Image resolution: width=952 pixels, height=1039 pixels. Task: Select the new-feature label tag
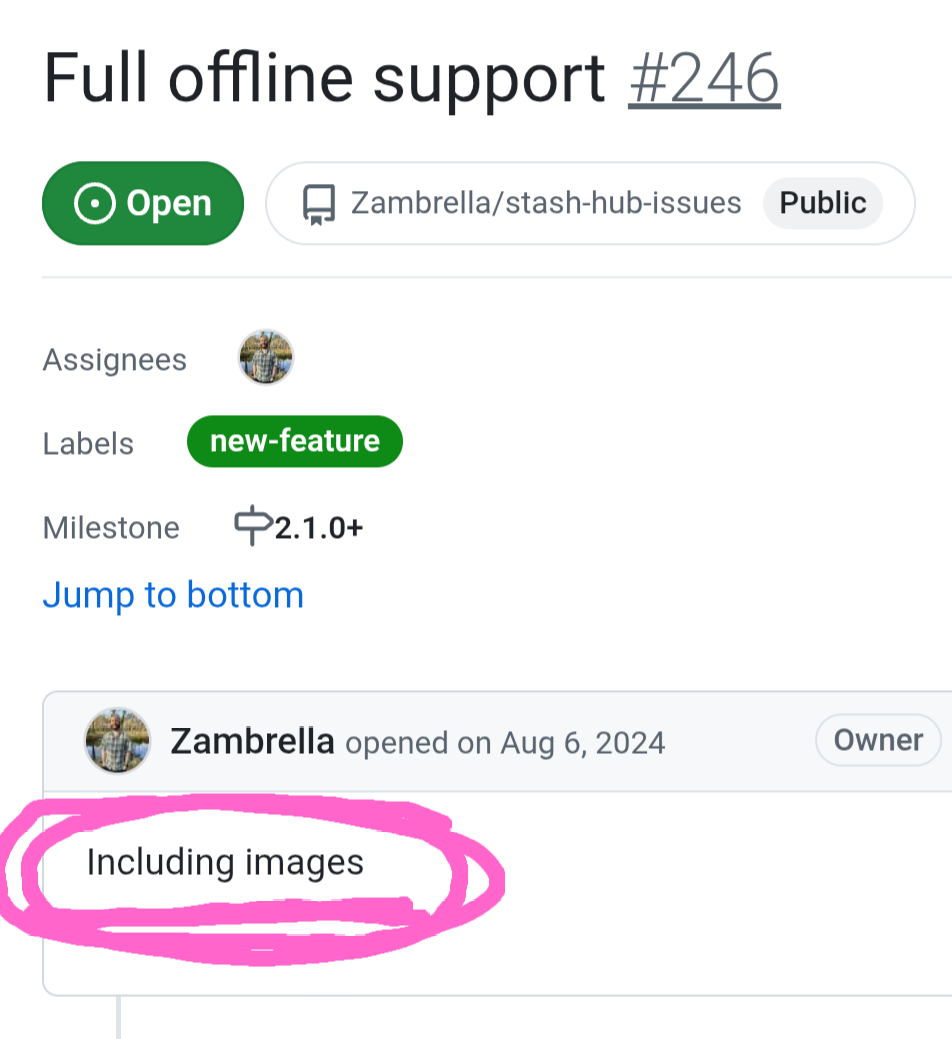(295, 442)
